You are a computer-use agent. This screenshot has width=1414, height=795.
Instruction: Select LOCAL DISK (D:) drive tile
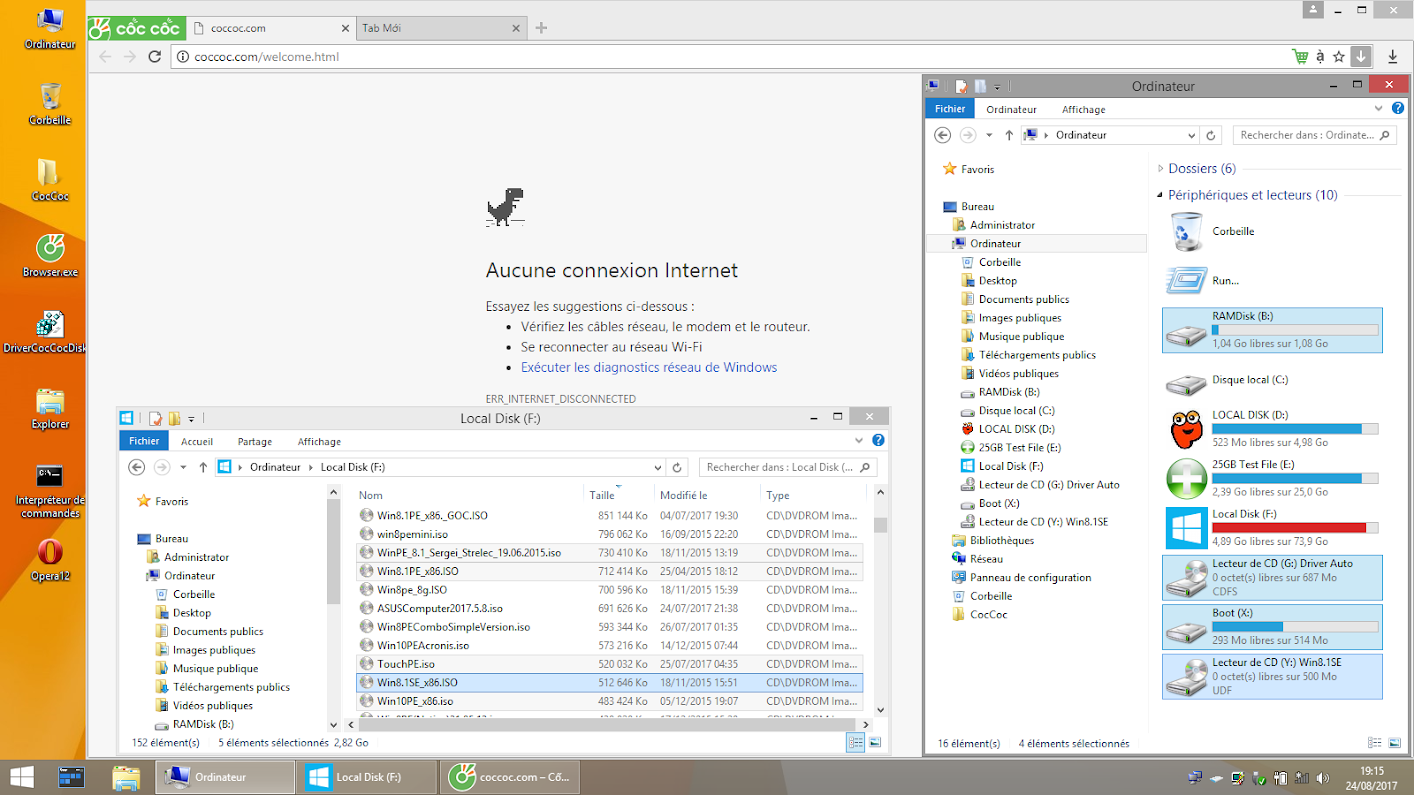click(1272, 428)
